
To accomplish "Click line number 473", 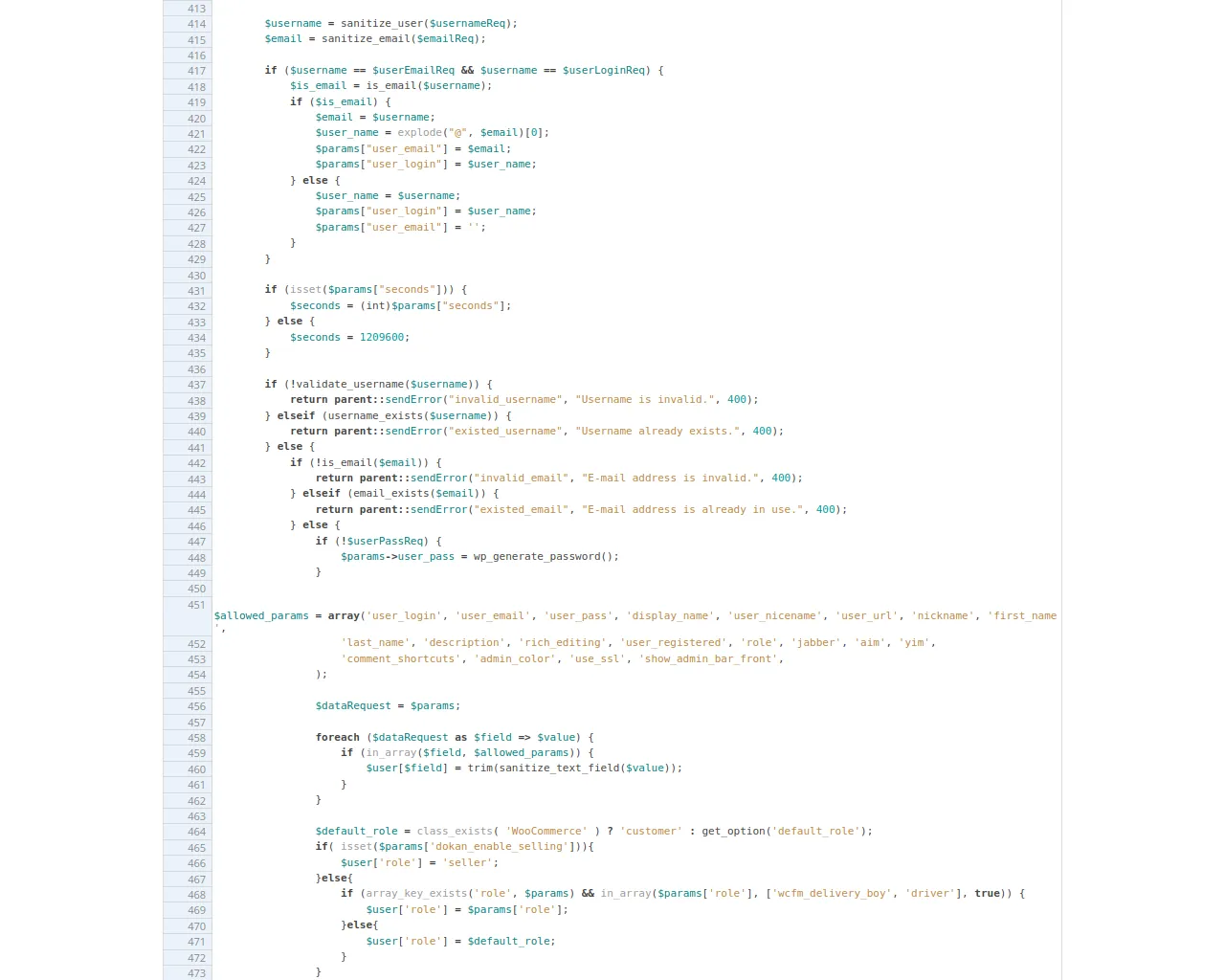I will [x=196, y=973].
